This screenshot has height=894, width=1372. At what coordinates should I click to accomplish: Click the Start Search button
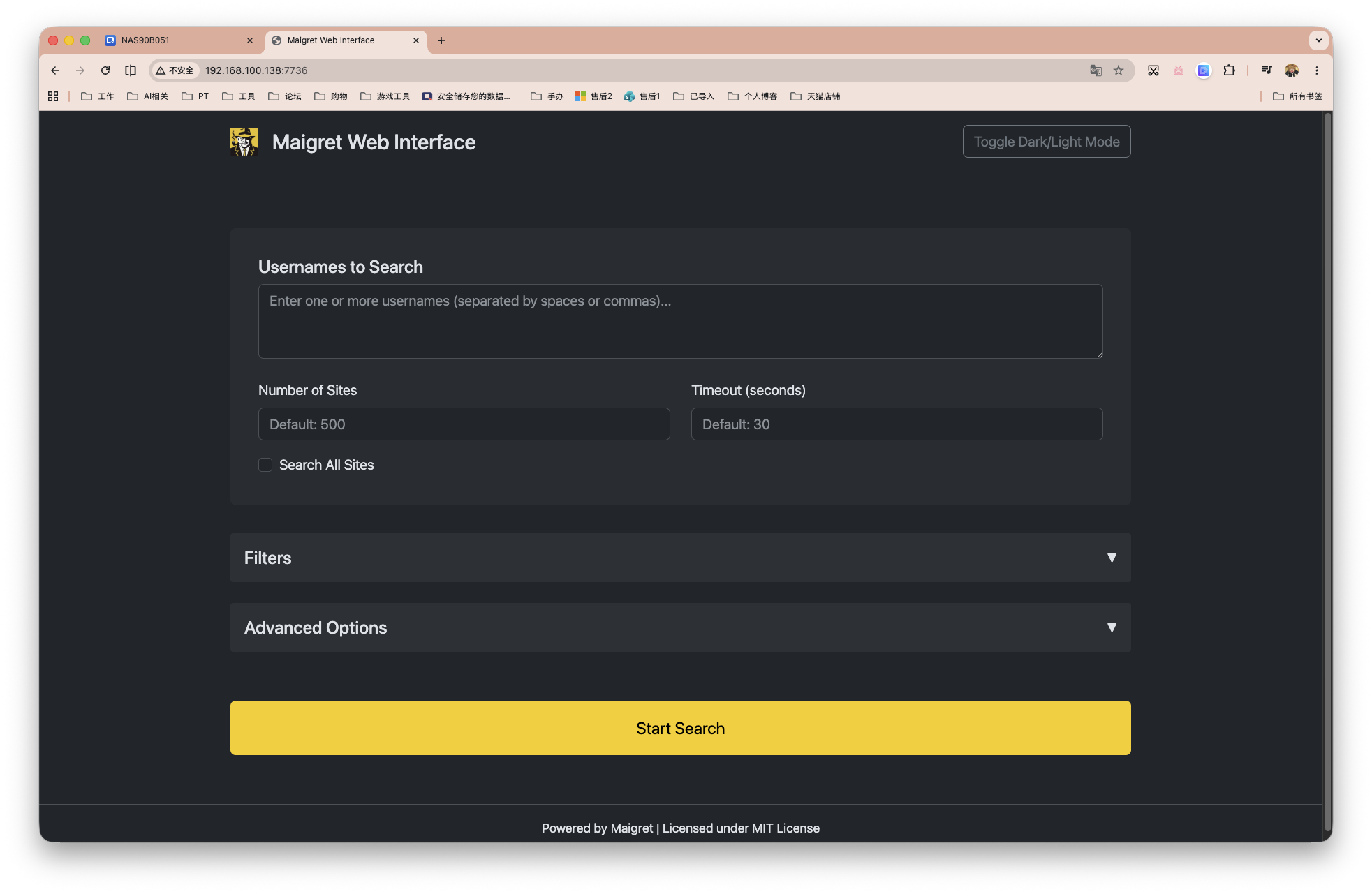tap(681, 728)
